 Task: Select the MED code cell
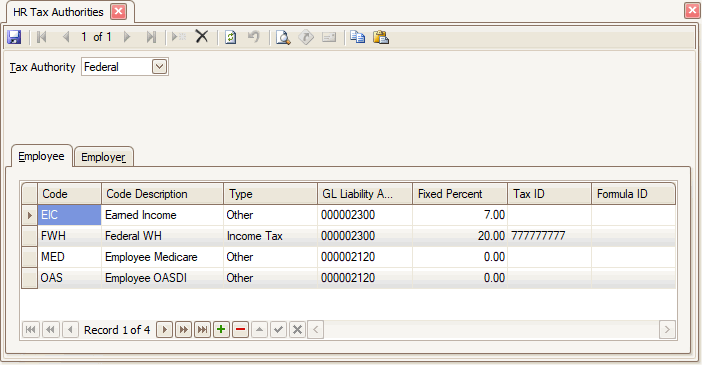pos(69,257)
